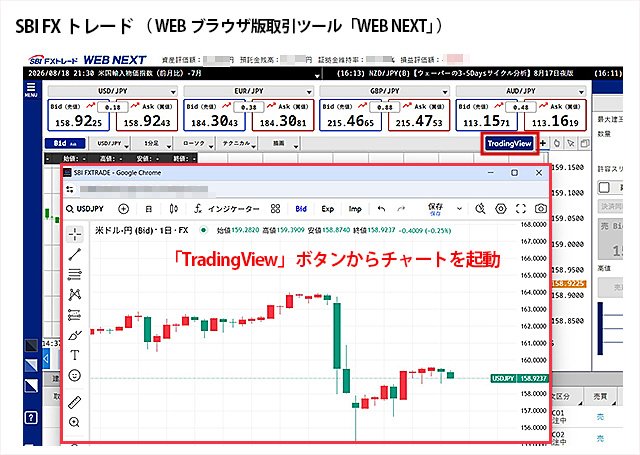Select the brush drawing tool
This screenshot has height=455, width=640.
(75, 335)
